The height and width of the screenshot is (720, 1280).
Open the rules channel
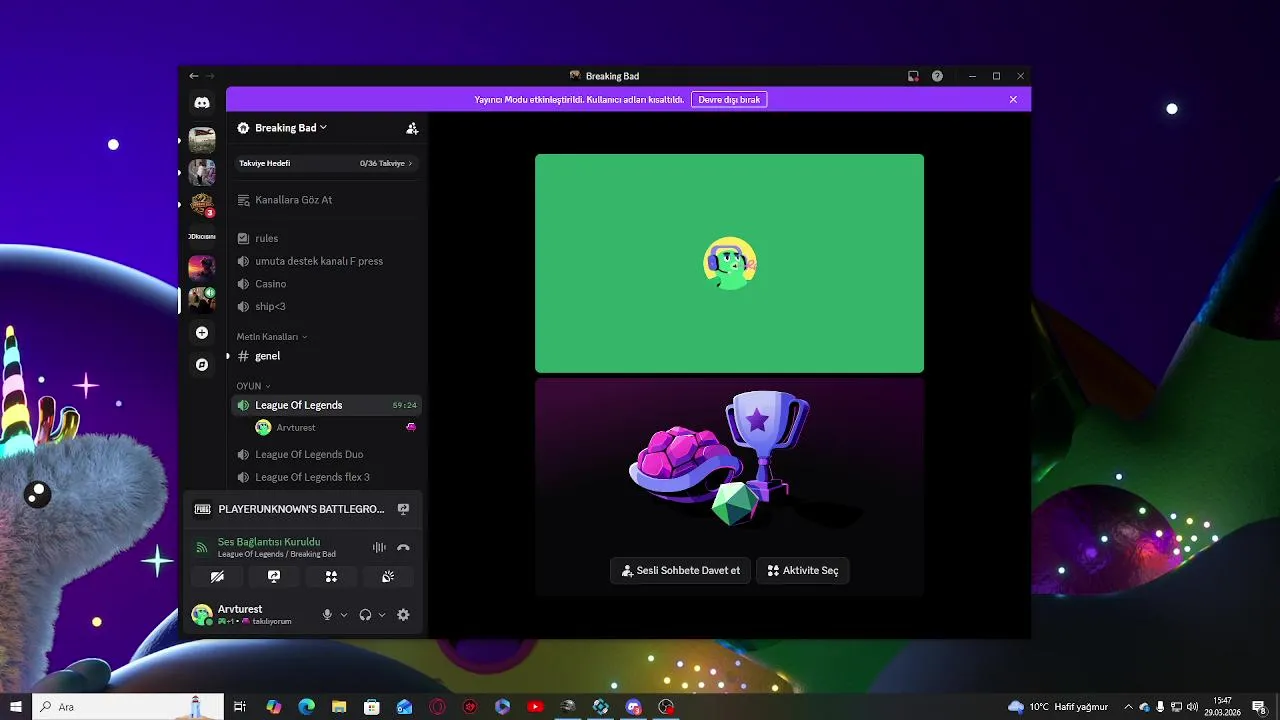tap(326, 238)
